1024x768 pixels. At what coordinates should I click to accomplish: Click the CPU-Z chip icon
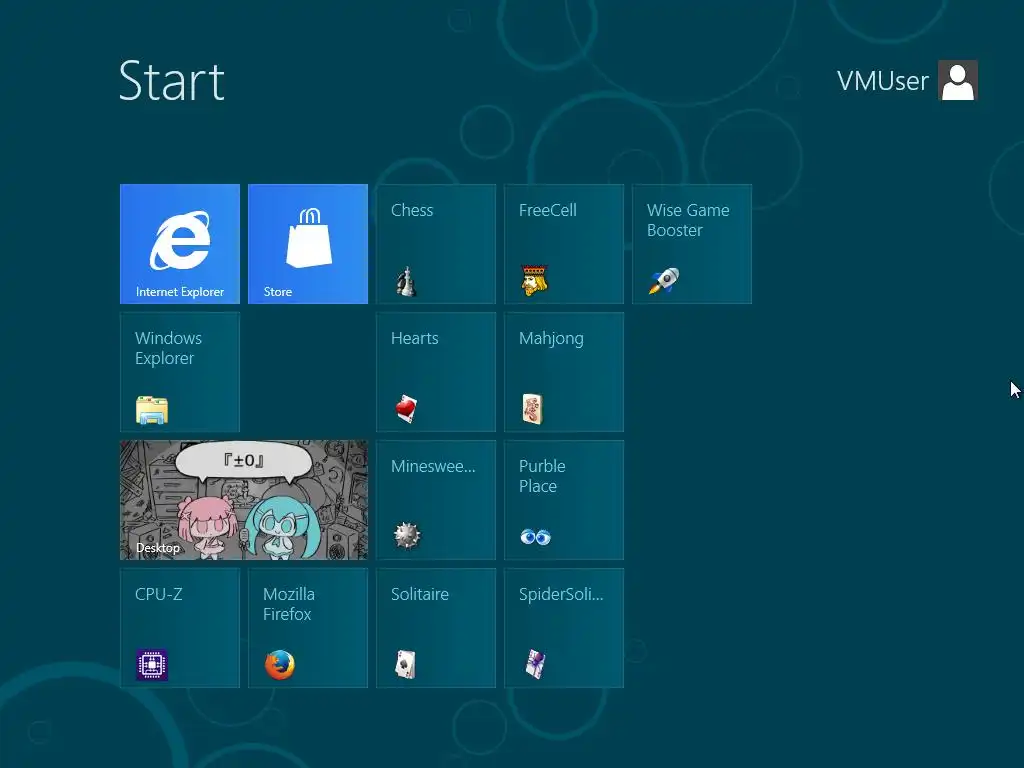152,665
